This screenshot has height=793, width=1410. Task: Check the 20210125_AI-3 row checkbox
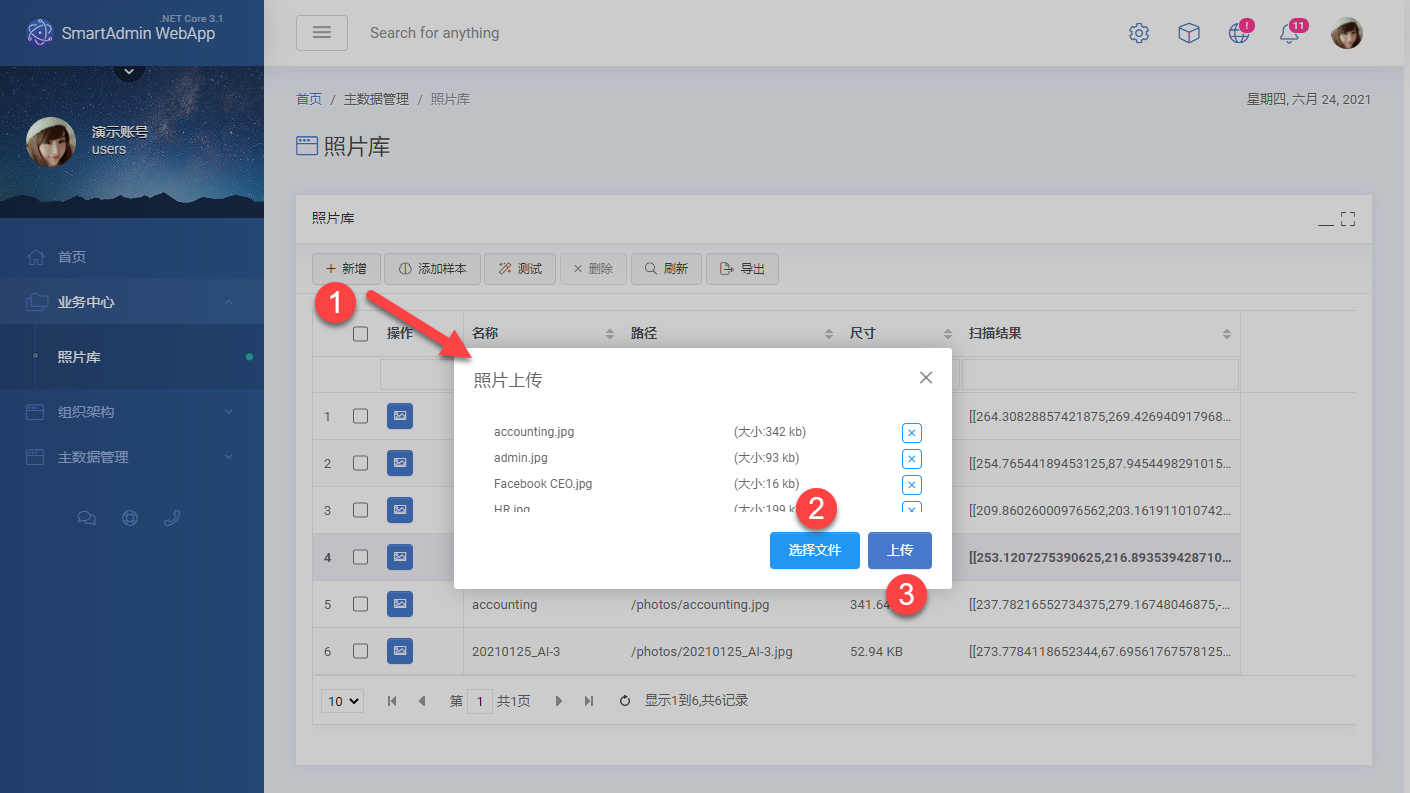coord(361,651)
